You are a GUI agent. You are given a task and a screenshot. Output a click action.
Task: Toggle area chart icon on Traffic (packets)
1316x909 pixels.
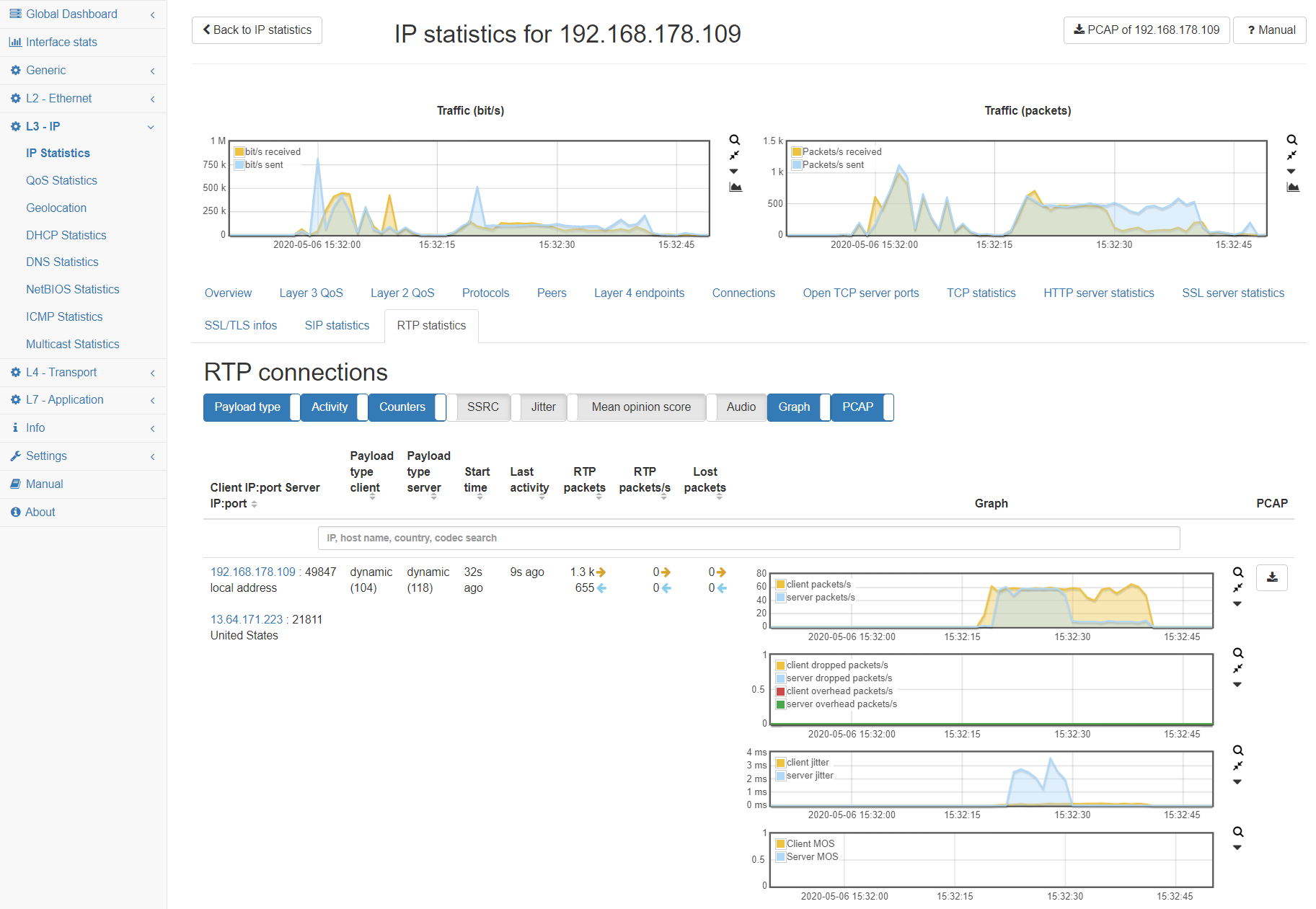[1293, 187]
